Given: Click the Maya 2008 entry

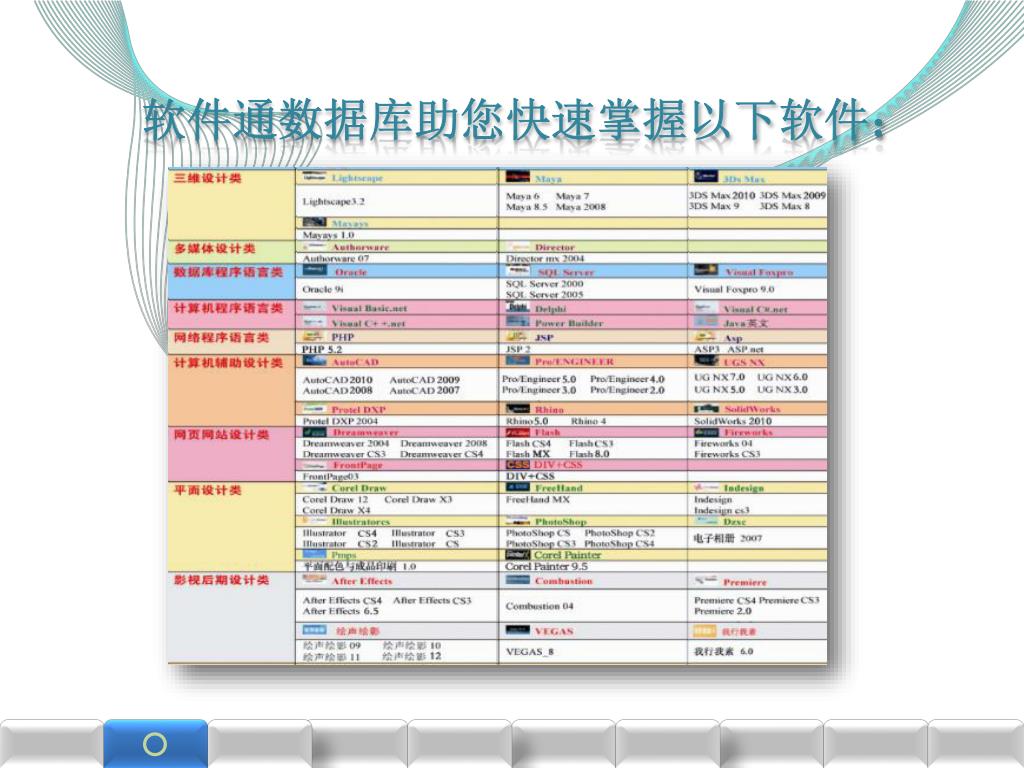Looking at the screenshot, I should click(x=581, y=207).
